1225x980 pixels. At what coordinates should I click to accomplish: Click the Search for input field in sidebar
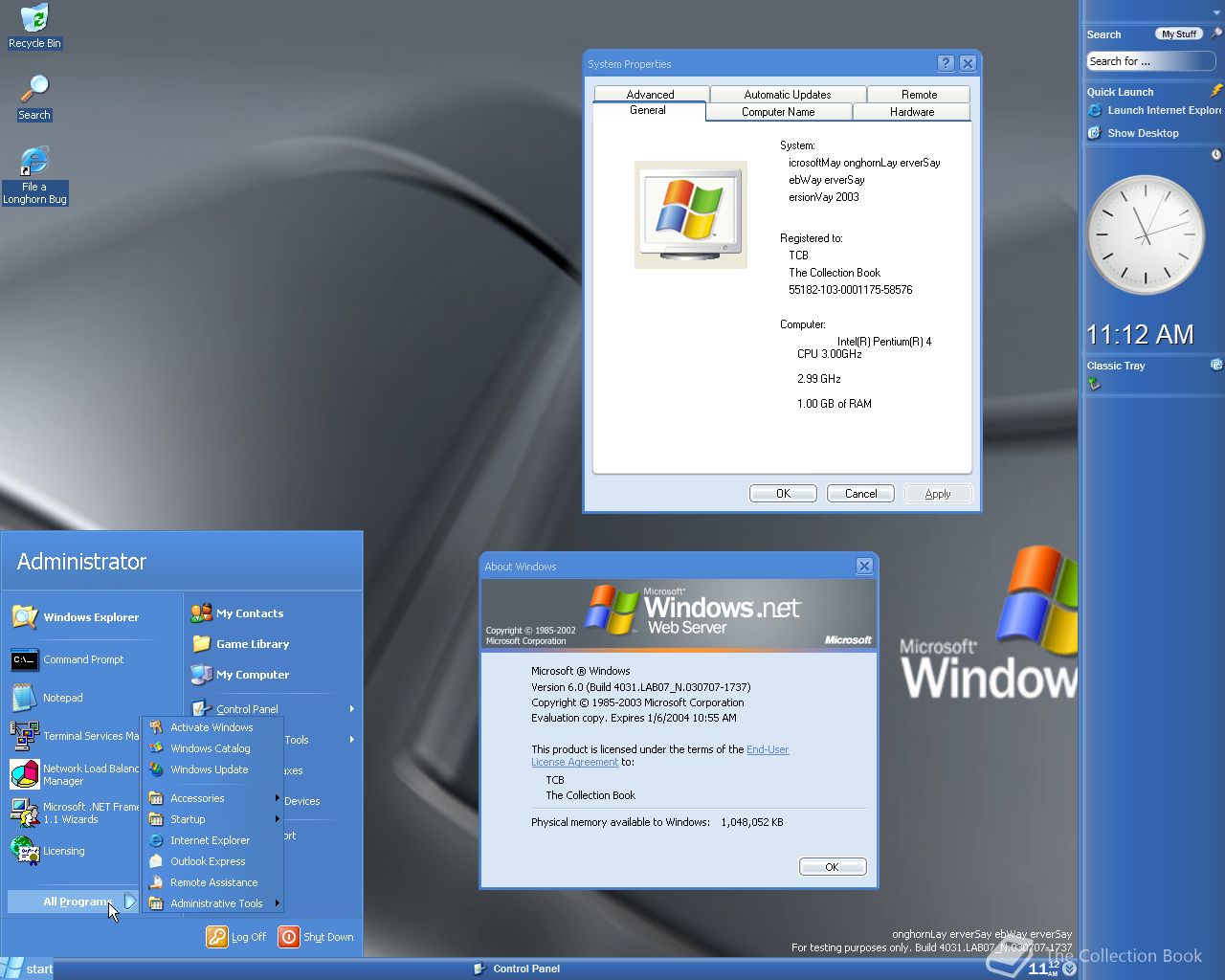[1150, 61]
